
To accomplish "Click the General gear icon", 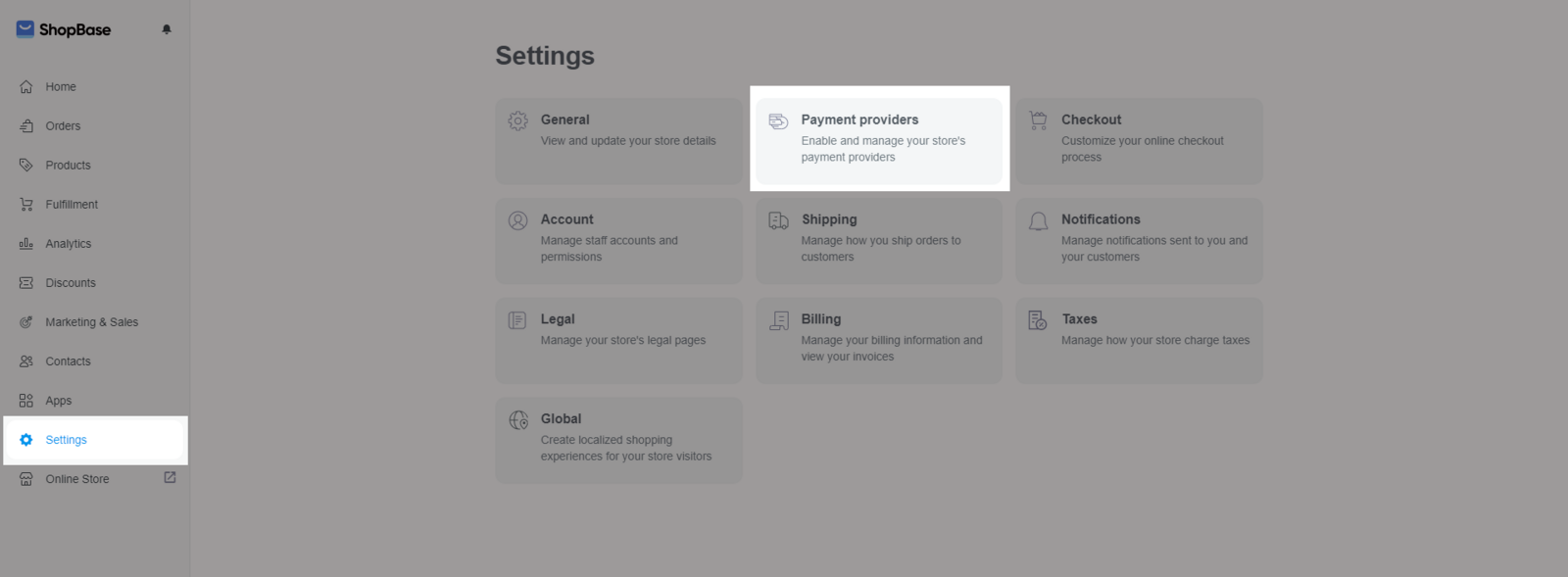I will 518,121.
